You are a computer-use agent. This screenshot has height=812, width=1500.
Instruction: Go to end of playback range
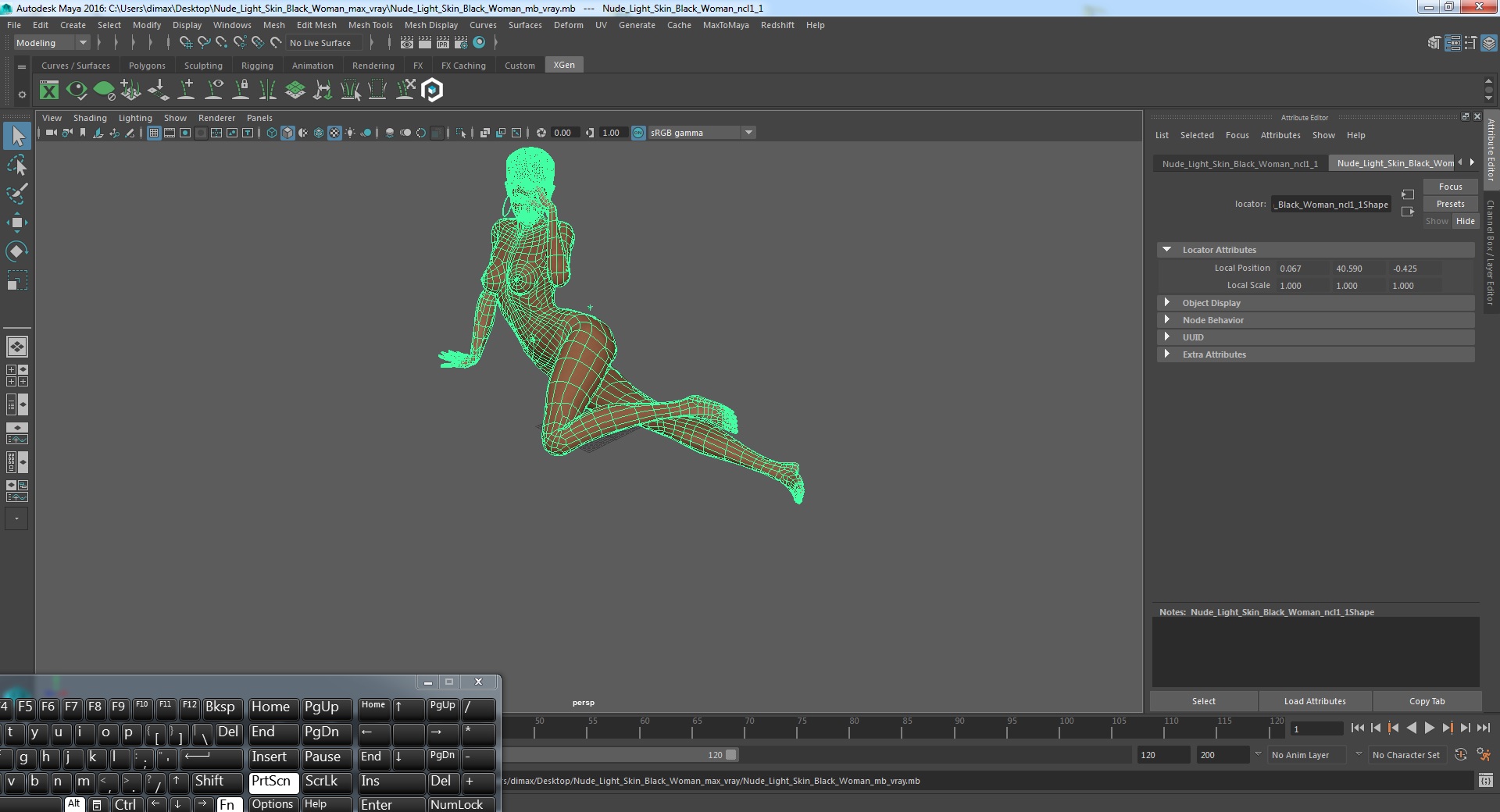coord(1483,728)
